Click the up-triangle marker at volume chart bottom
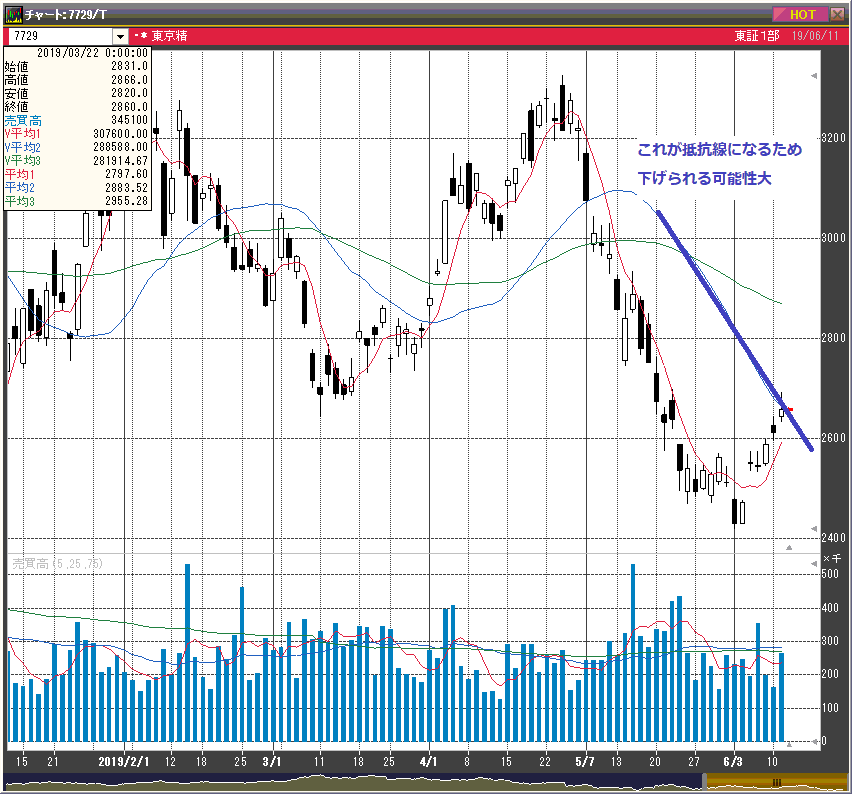 (789, 745)
